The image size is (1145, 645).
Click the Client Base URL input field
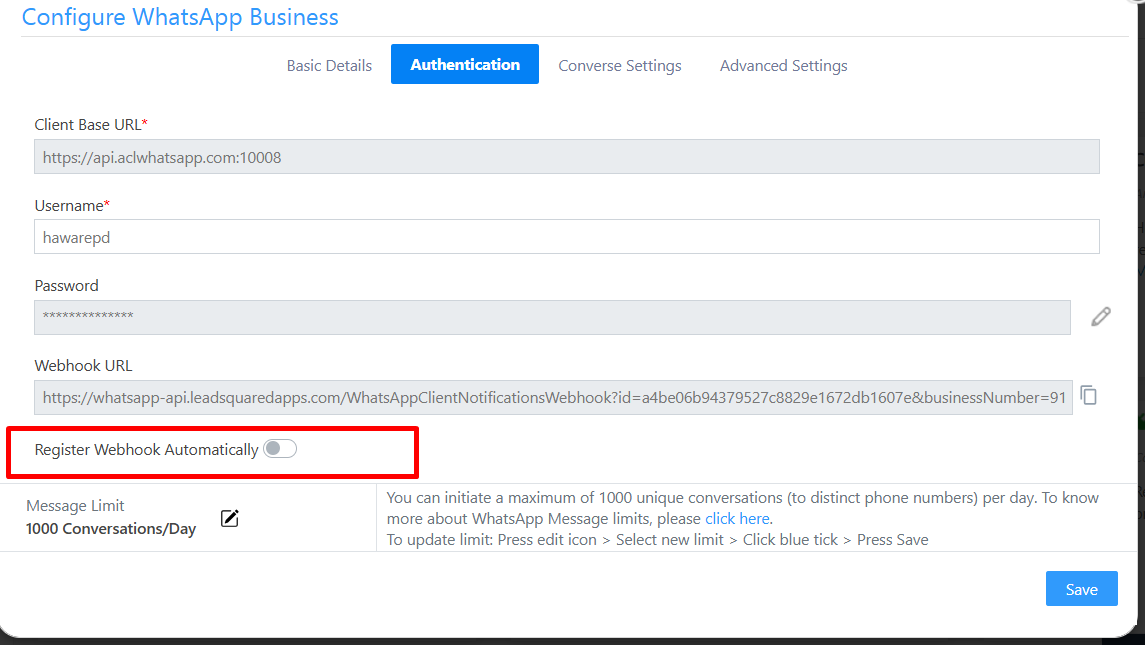pos(566,157)
